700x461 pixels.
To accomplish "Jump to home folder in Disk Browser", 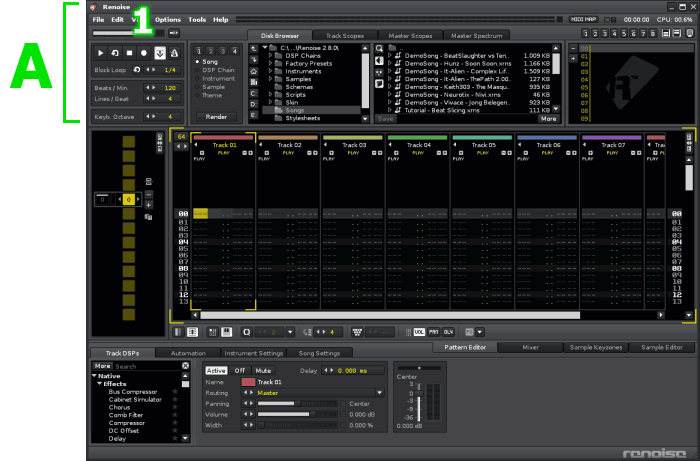I will coord(254,71).
